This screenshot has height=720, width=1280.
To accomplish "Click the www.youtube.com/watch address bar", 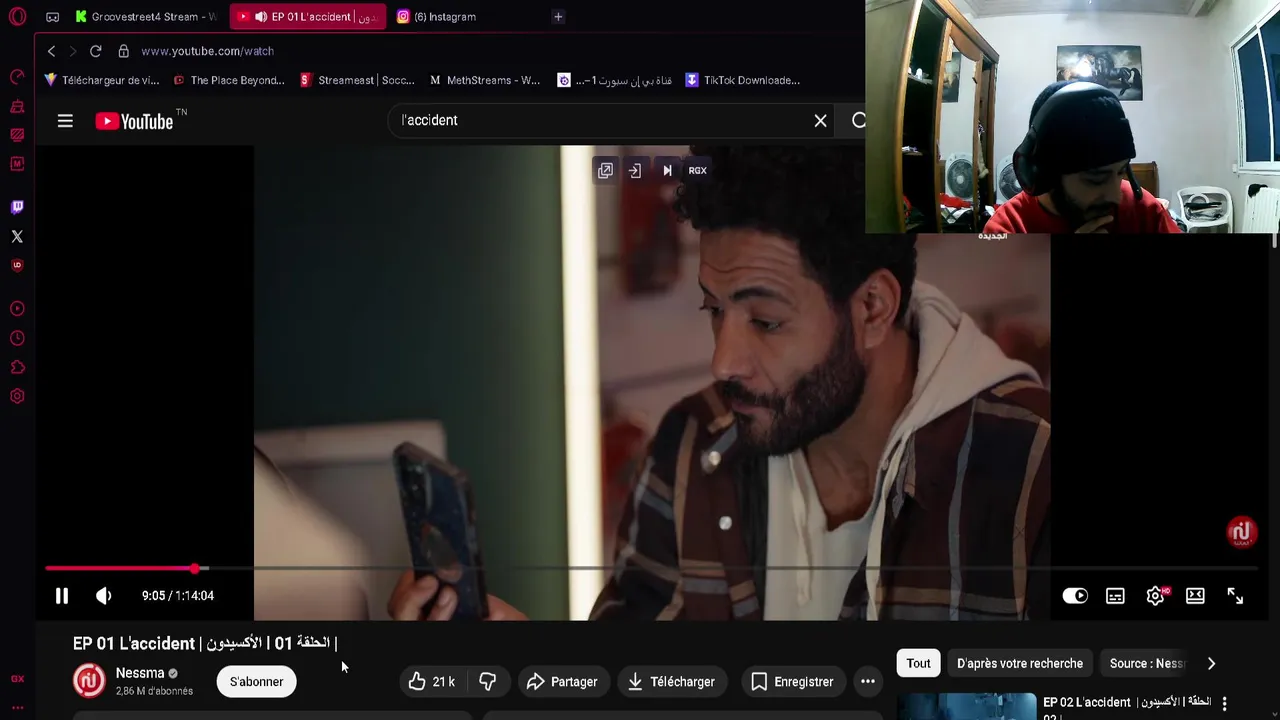I will tap(207, 51).
